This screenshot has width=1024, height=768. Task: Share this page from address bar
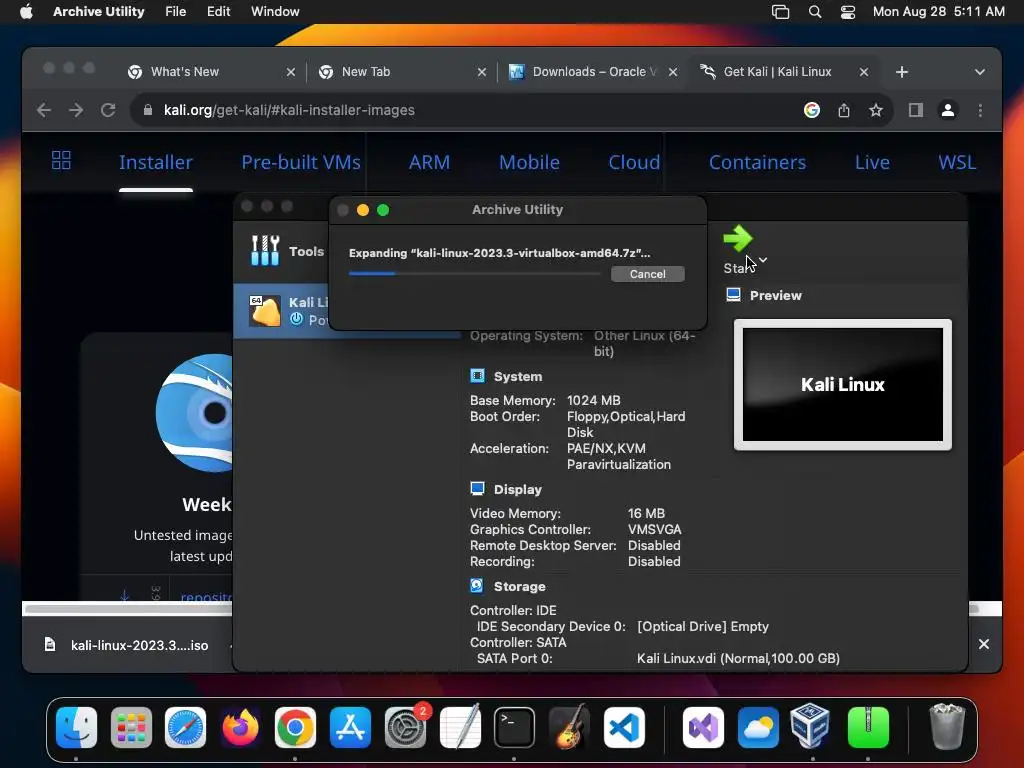pyautogui.click(x=844, y=110)
